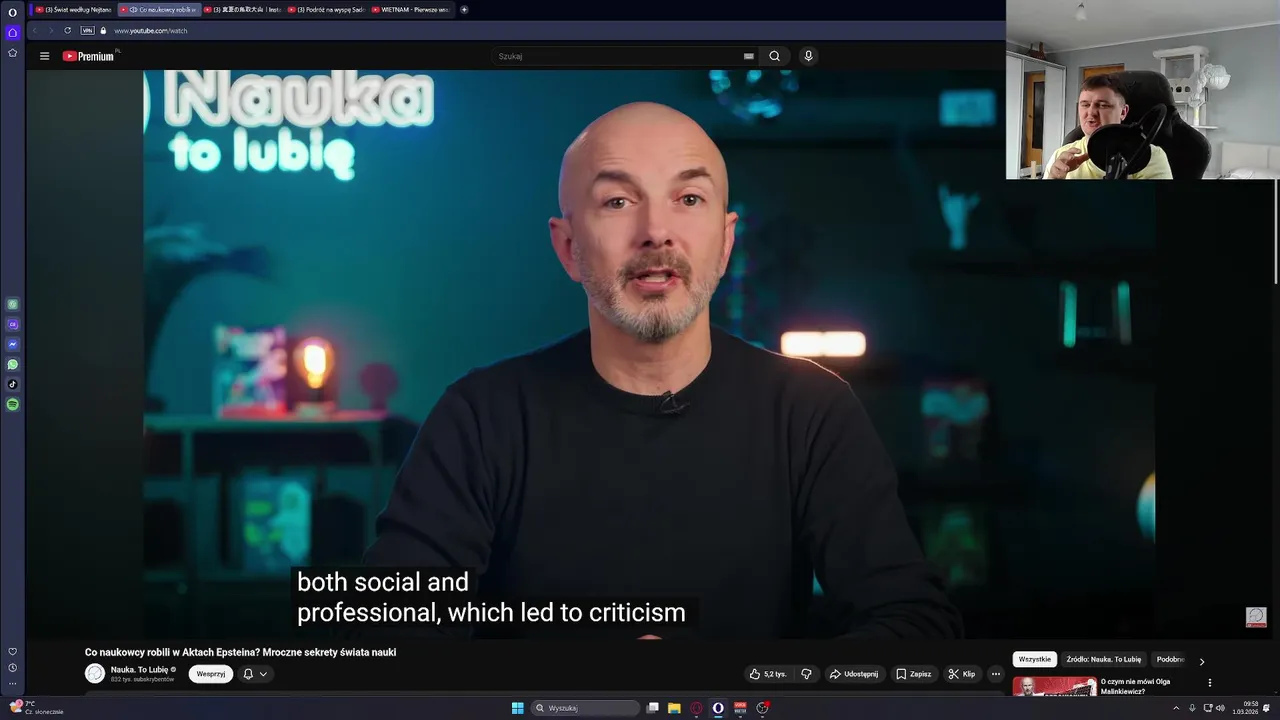This screenshot has width=1280, height=720.
Task: Open volume speaker icon in system tray
Action: pos(1220,708)
